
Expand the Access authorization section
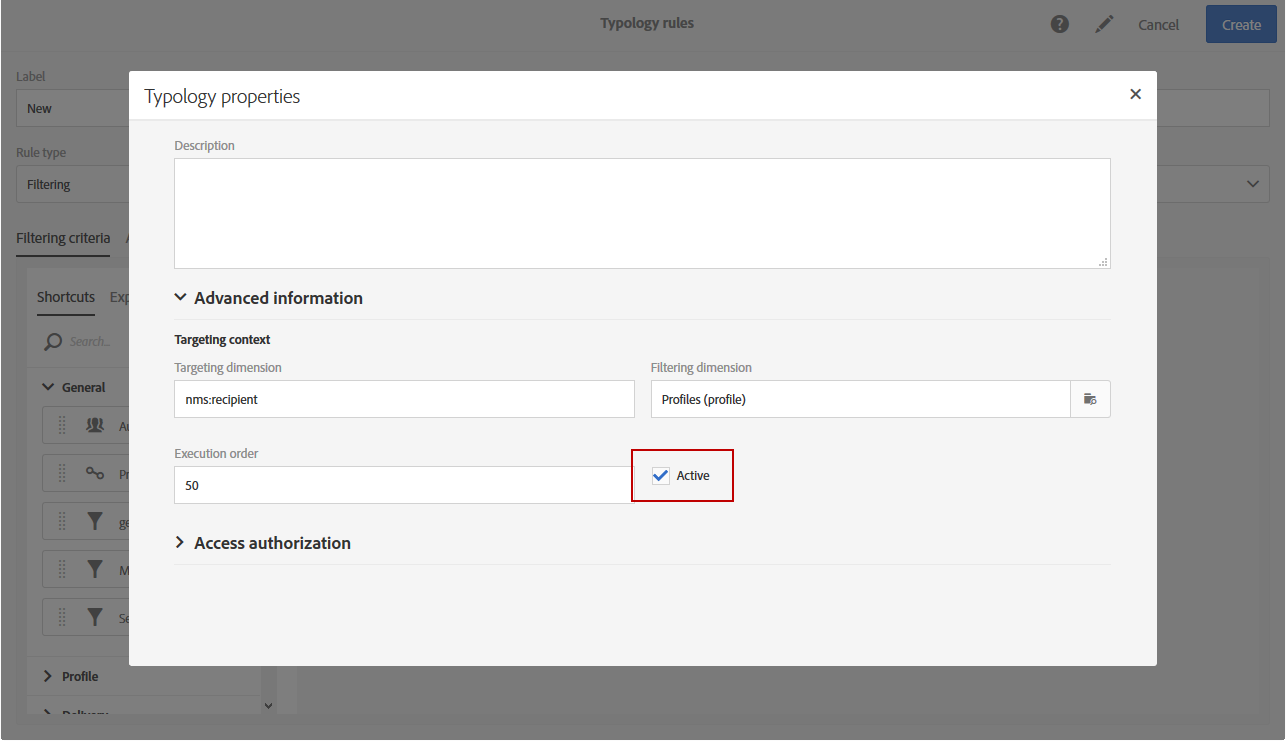181,543
